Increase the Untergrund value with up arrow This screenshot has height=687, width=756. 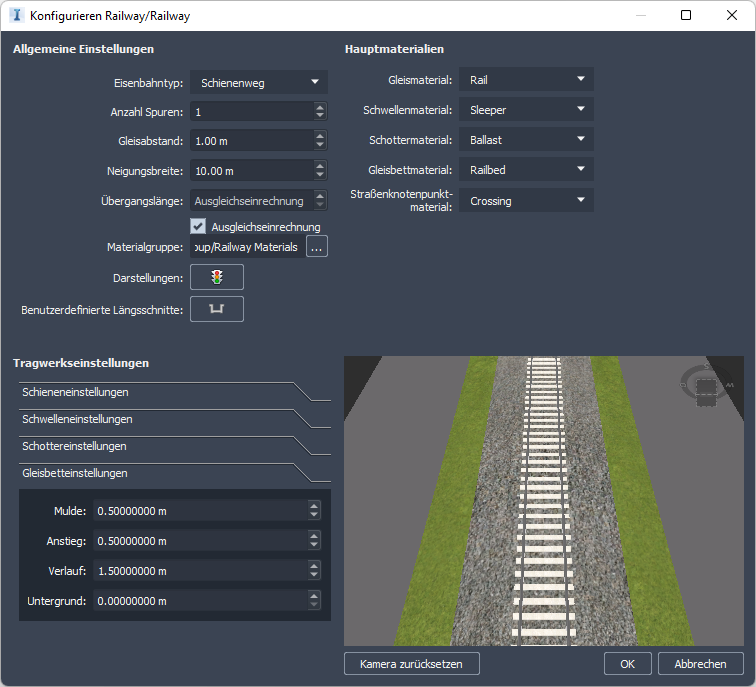click(314, 596)
